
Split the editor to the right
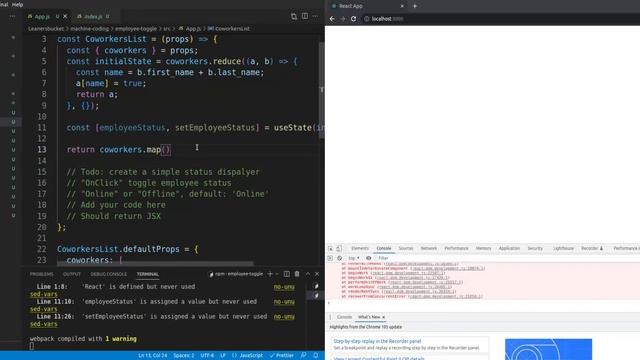[x=304, y=16]
